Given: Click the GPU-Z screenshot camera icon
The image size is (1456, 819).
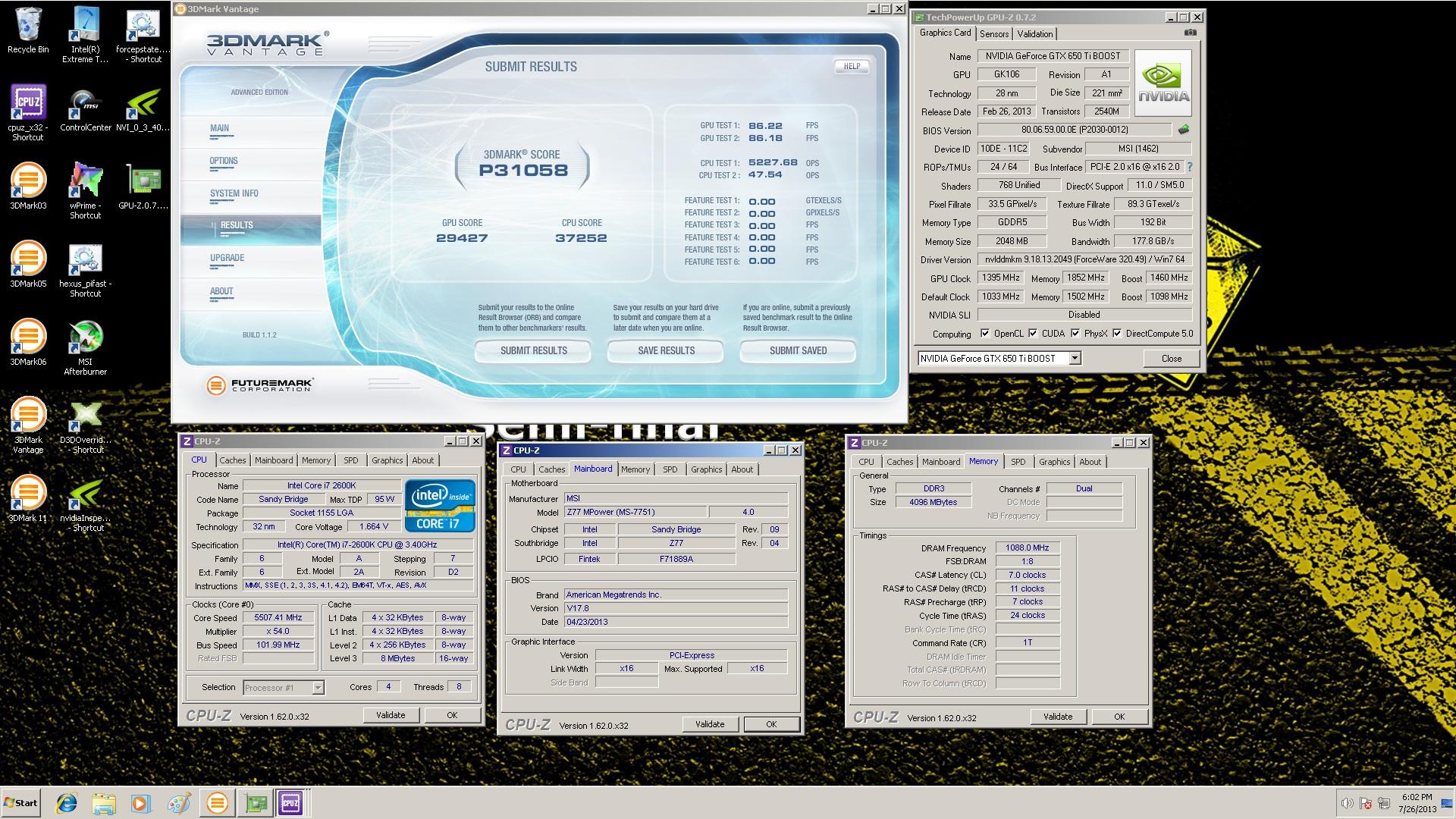Looking at the screenshot, I should pos(1190,33).
